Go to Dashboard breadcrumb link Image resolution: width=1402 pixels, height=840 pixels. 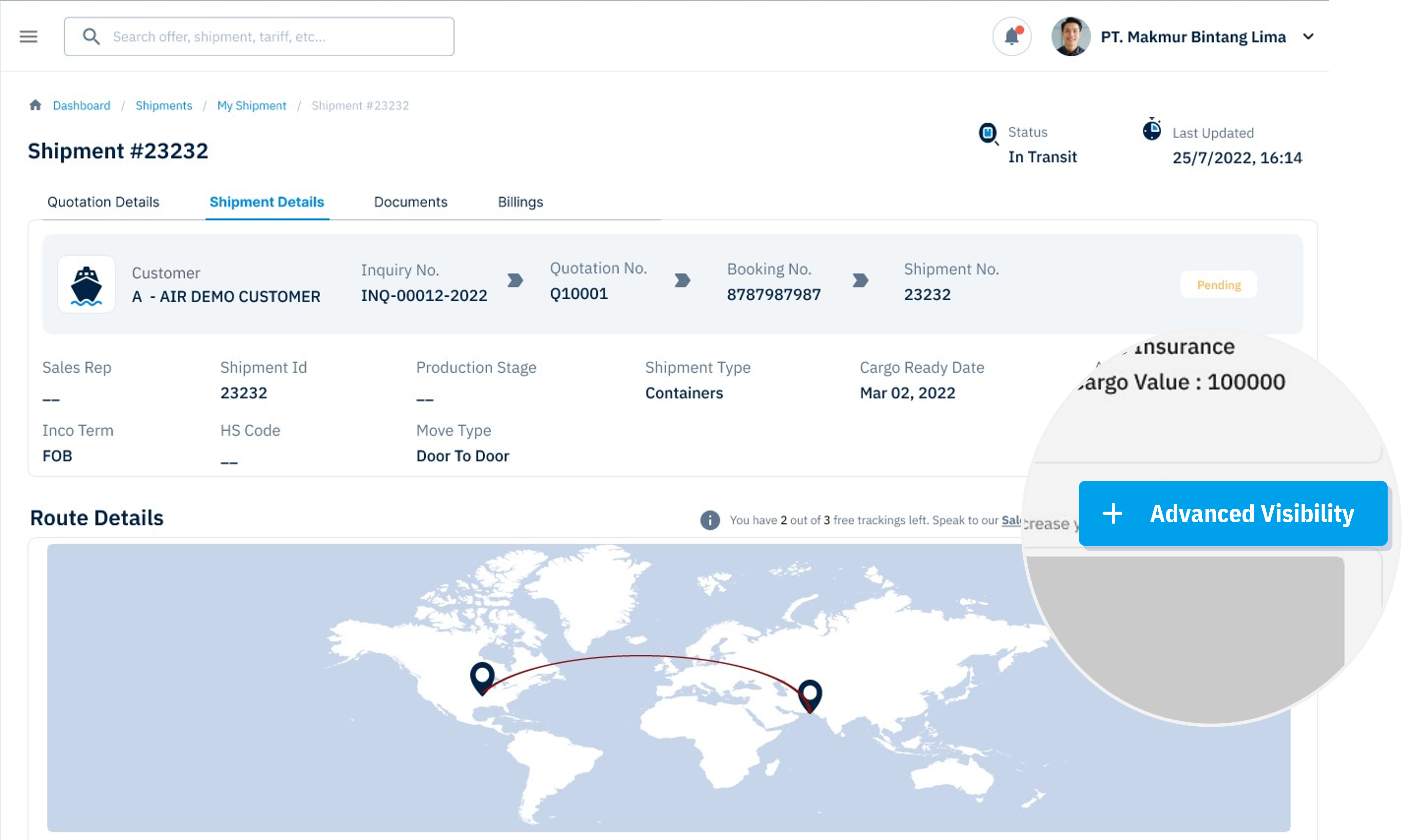click(x=81, y=106)
